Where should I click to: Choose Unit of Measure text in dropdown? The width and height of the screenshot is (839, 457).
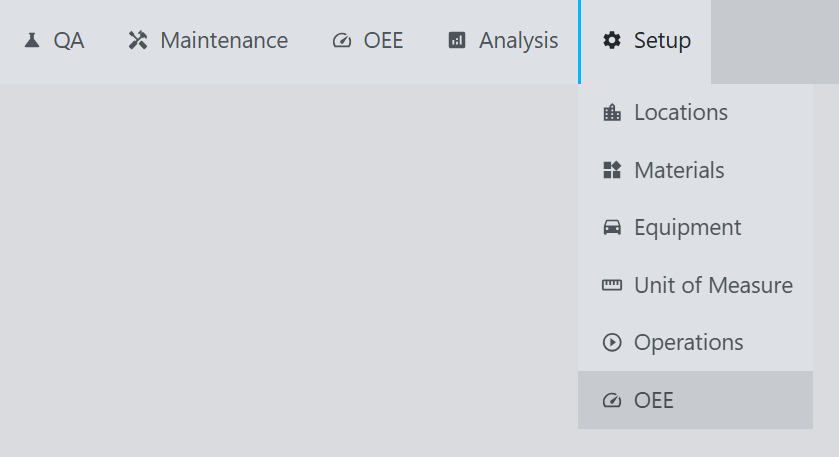(714, 285)
